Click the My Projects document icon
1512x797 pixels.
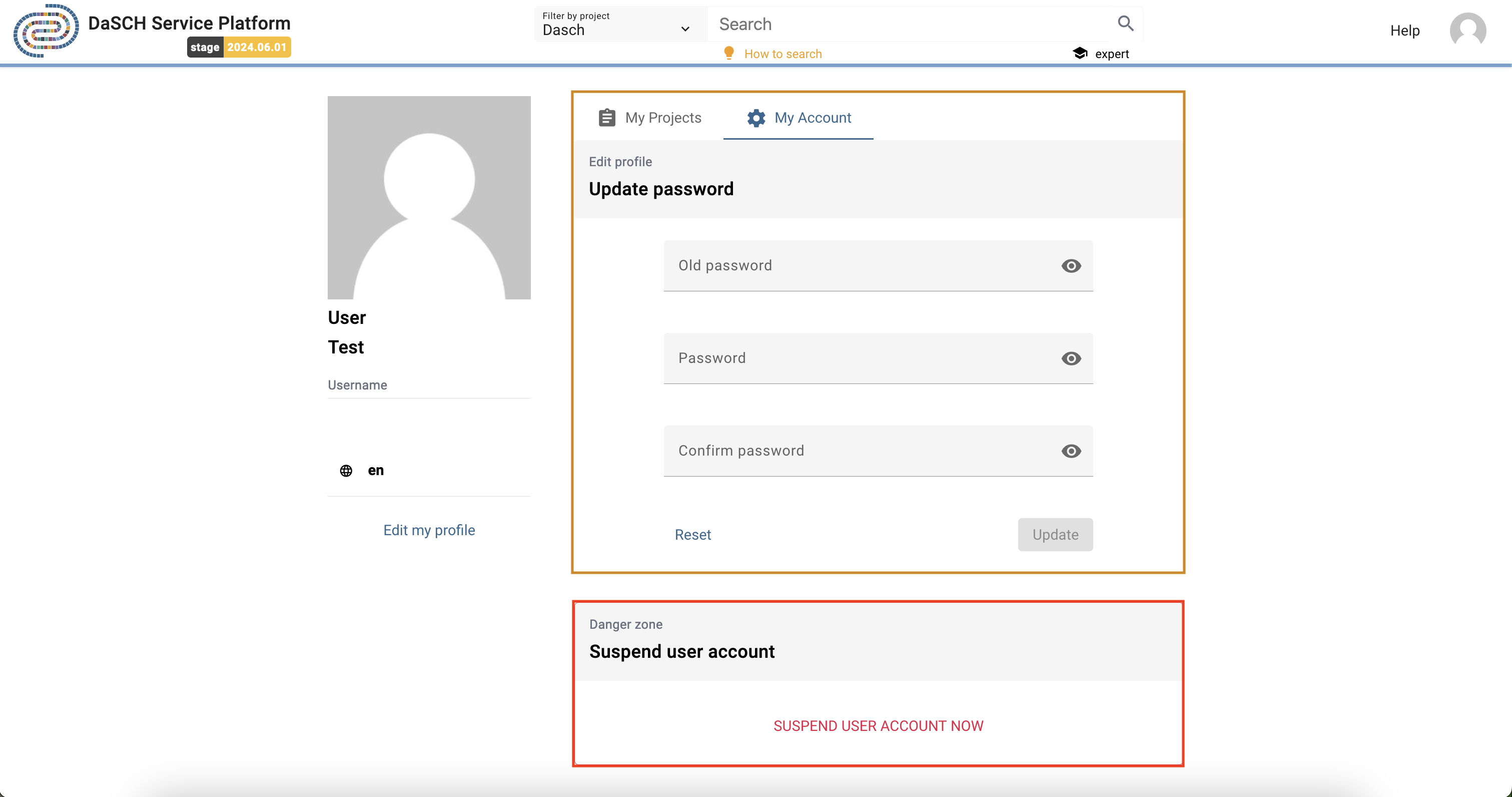[x=607, y=118]
